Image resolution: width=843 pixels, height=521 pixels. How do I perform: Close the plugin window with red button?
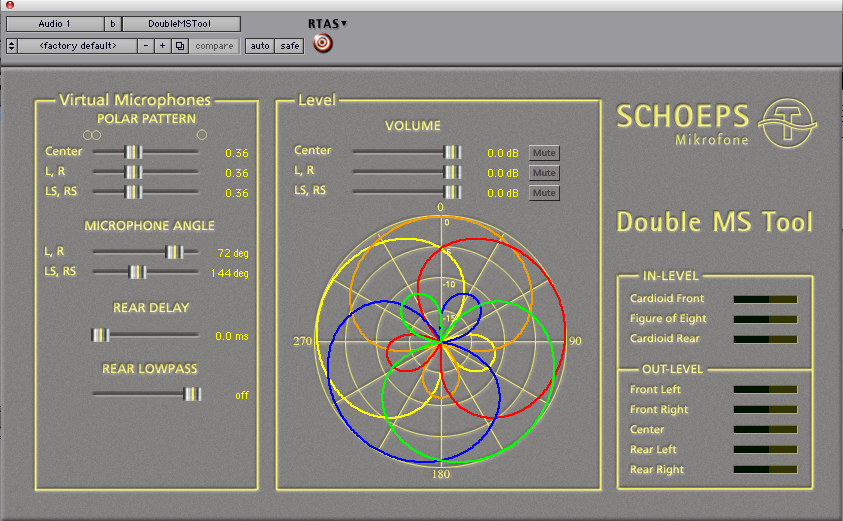10,5
